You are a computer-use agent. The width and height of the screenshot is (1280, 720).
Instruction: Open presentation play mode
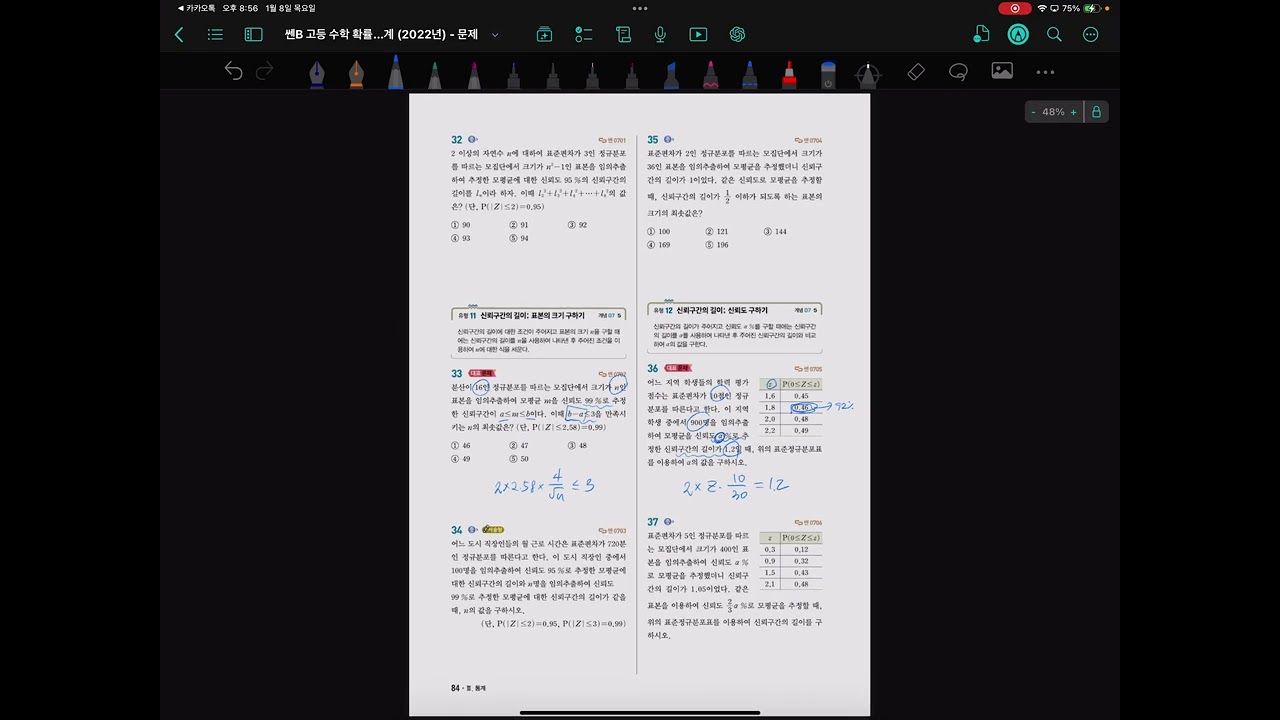(698, 34)
